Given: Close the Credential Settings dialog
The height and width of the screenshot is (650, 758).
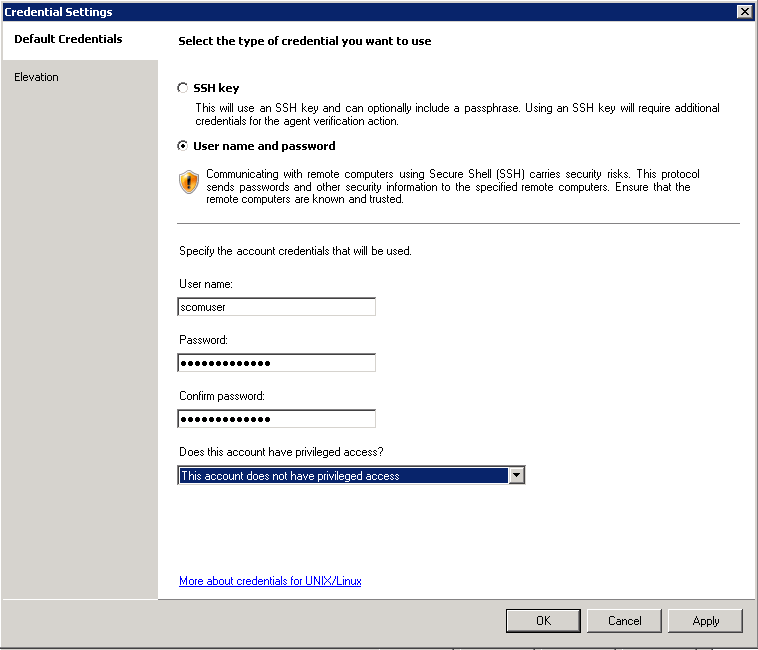Looking at the screenshot, I should click(x=743, y=11).
